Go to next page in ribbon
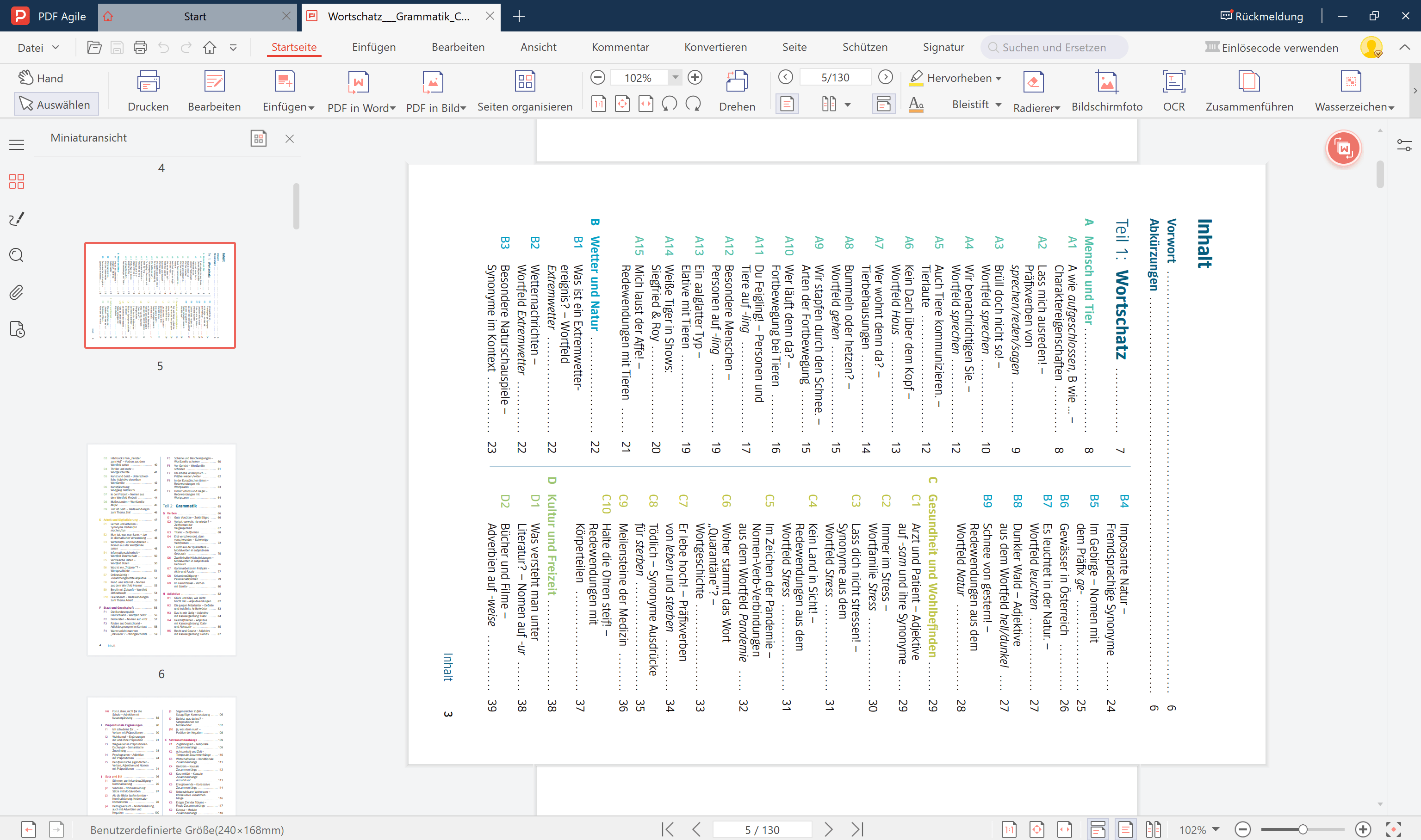Image resolution: width=1421 pixels, height=840 pixels. pyautogui.click(x=886, y=77)
